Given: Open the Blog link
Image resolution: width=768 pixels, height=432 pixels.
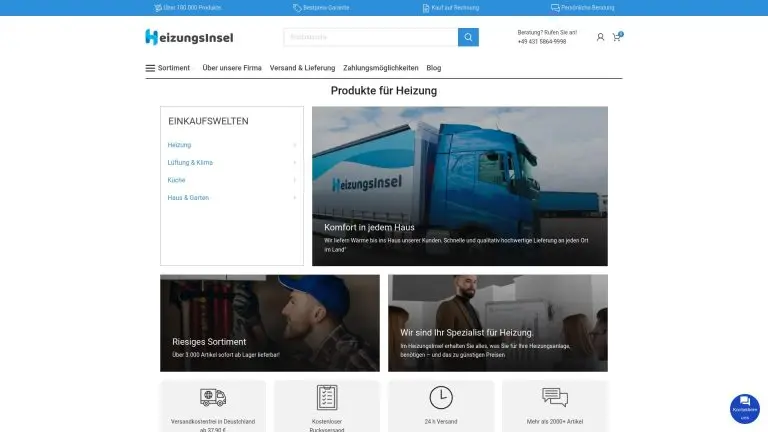Looking at the screenshot, I should coord(433,68).
